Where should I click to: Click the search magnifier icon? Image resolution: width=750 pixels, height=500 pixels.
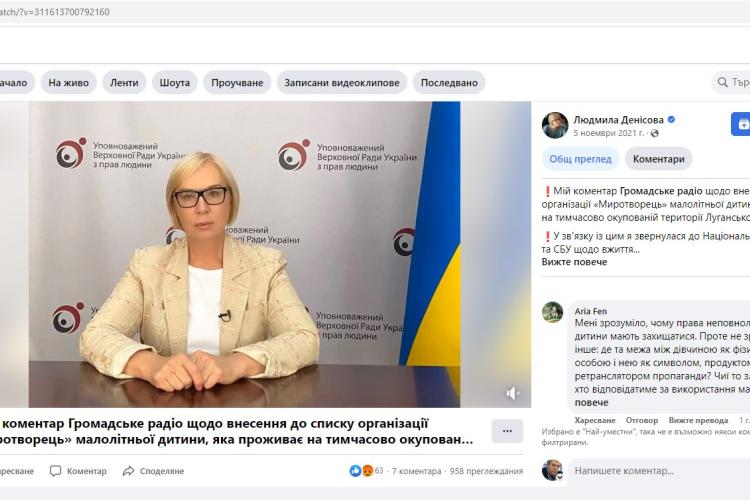(x=723, y=82)
